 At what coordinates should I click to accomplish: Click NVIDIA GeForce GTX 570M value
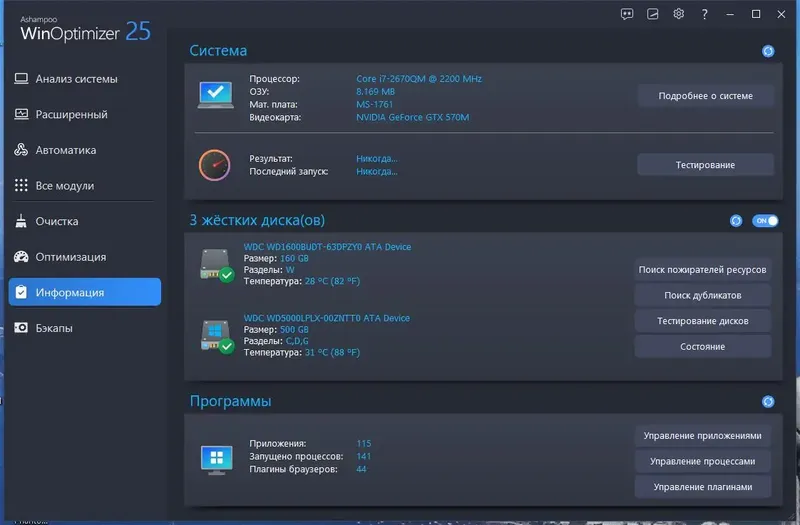click(x=412, y=117)
